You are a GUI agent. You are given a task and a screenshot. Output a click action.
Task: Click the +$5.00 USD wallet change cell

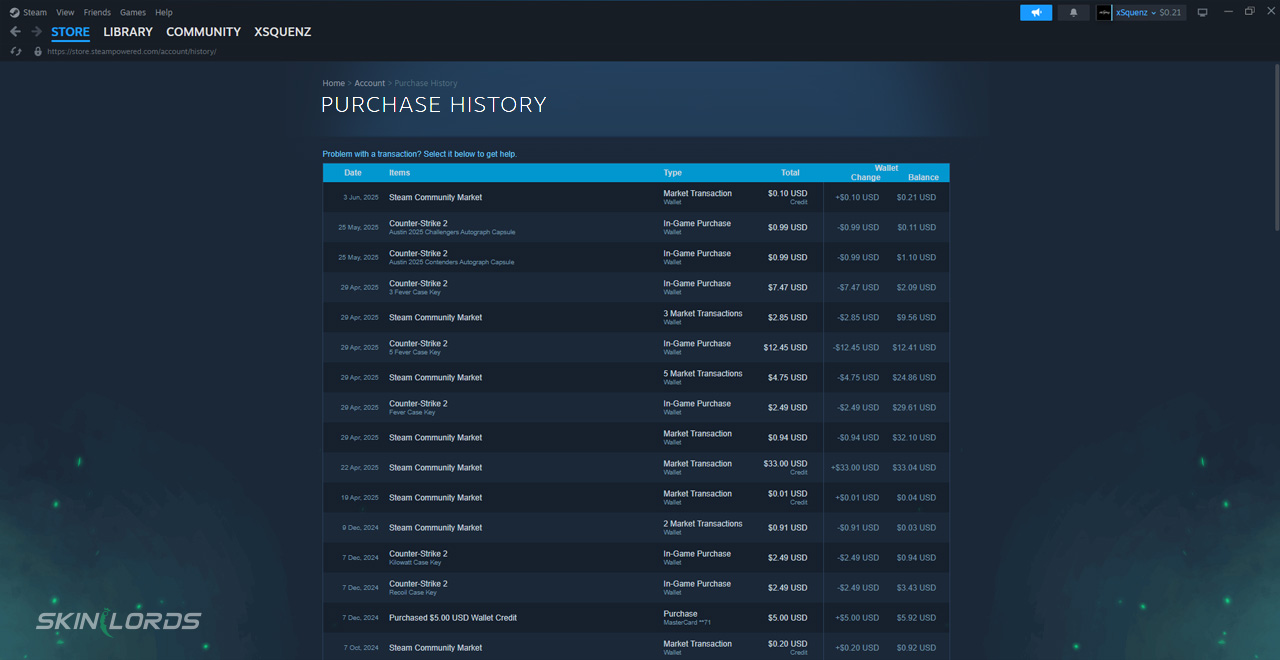point(857,617)
